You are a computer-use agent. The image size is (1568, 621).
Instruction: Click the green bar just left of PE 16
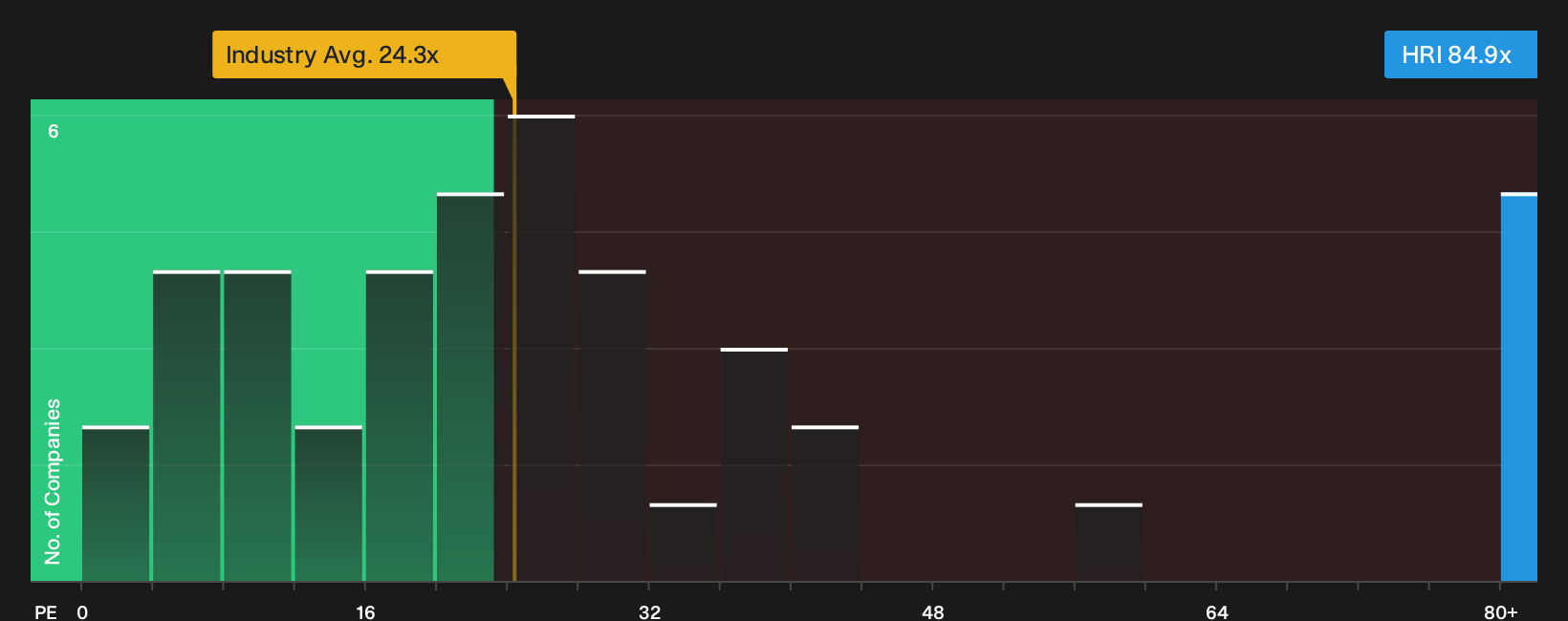pos(329,503)
